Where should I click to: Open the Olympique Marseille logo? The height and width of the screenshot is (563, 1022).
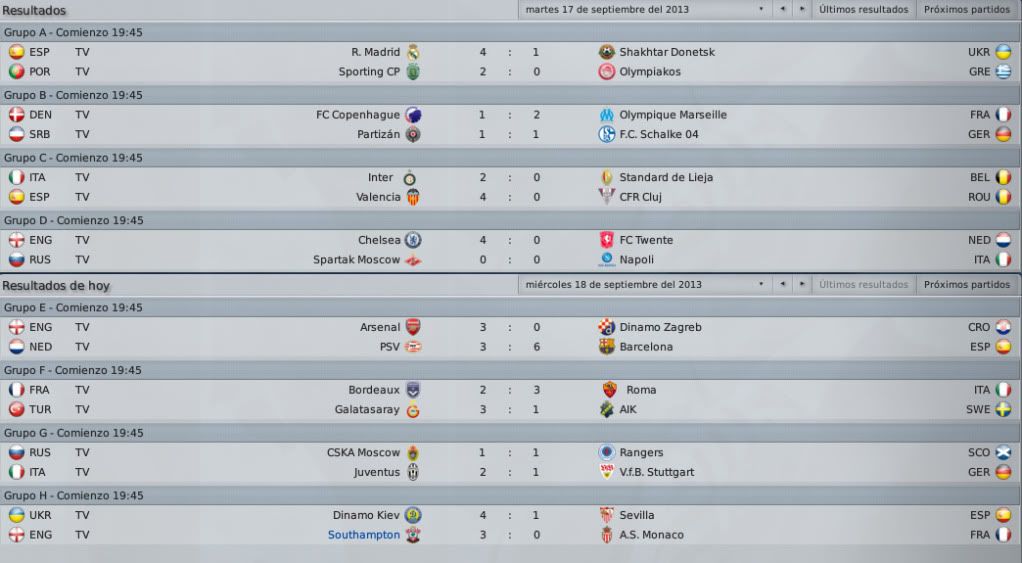(606, 115)
